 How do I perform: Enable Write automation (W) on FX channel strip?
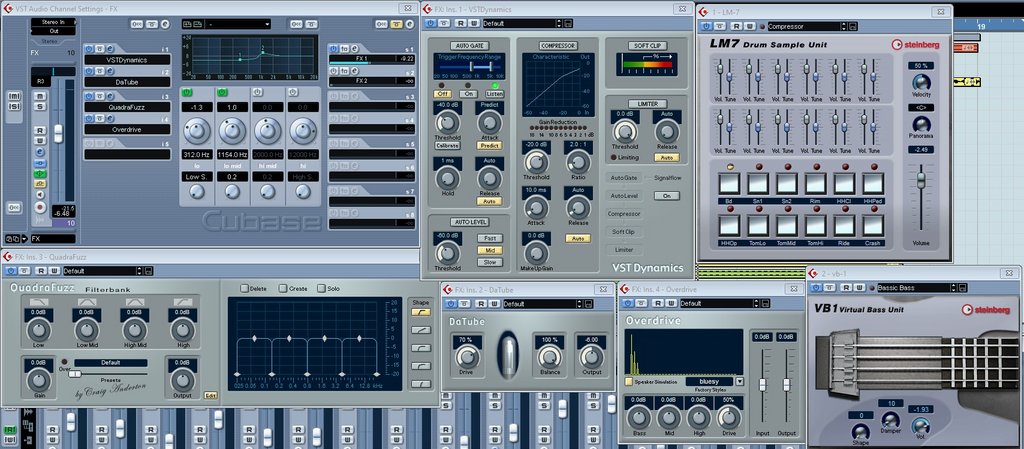(40, 141)
